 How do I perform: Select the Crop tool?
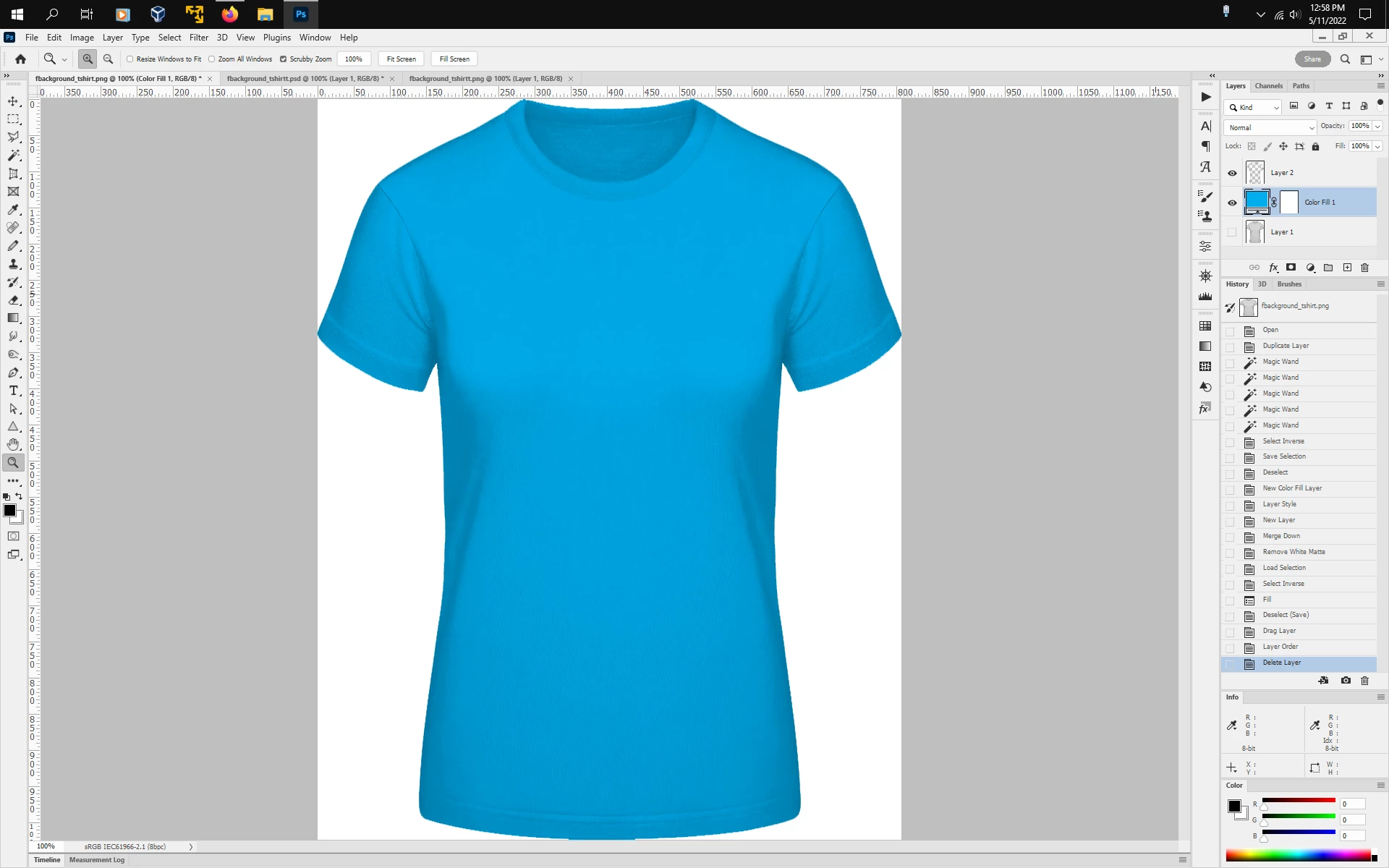pos(13,174)
